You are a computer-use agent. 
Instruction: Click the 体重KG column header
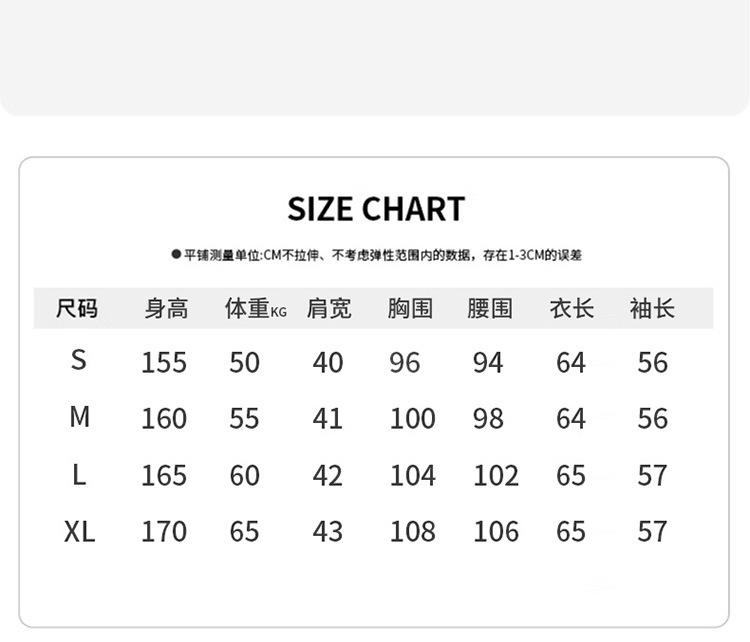254,309
